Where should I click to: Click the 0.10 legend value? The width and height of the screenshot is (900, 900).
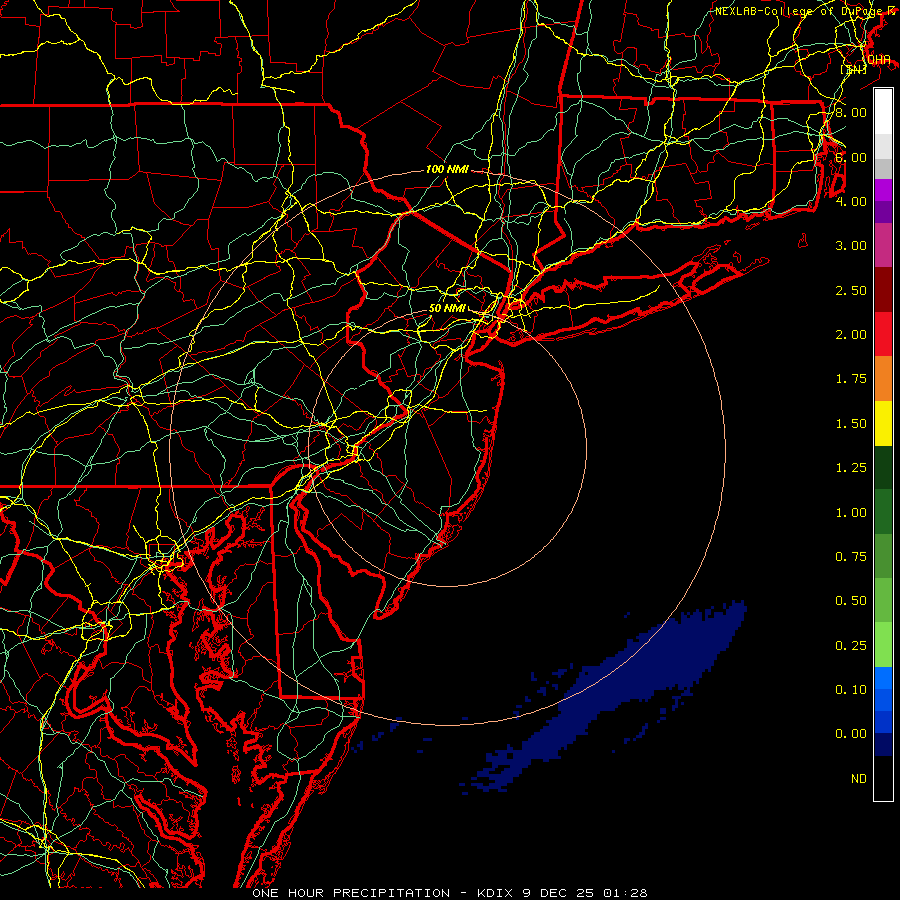point(851,690)
